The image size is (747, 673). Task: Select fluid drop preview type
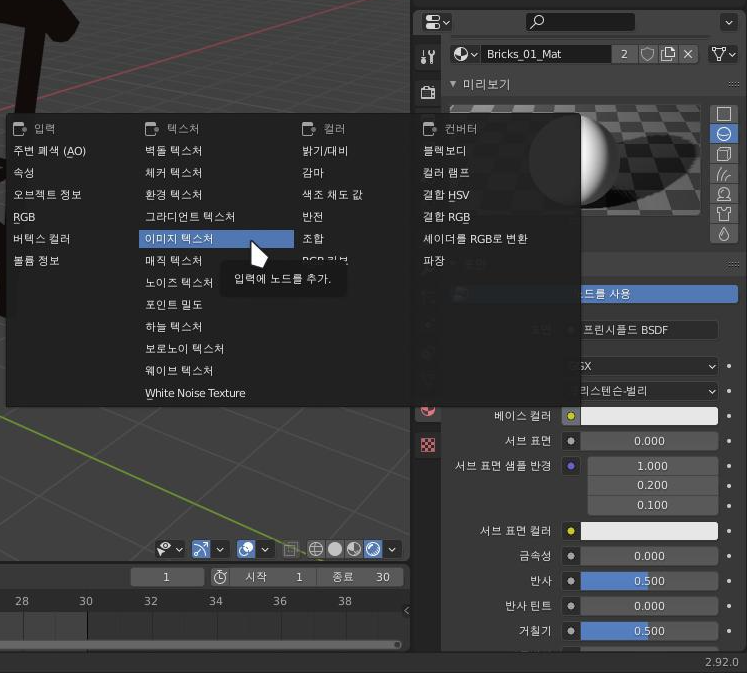coord(724,234)
